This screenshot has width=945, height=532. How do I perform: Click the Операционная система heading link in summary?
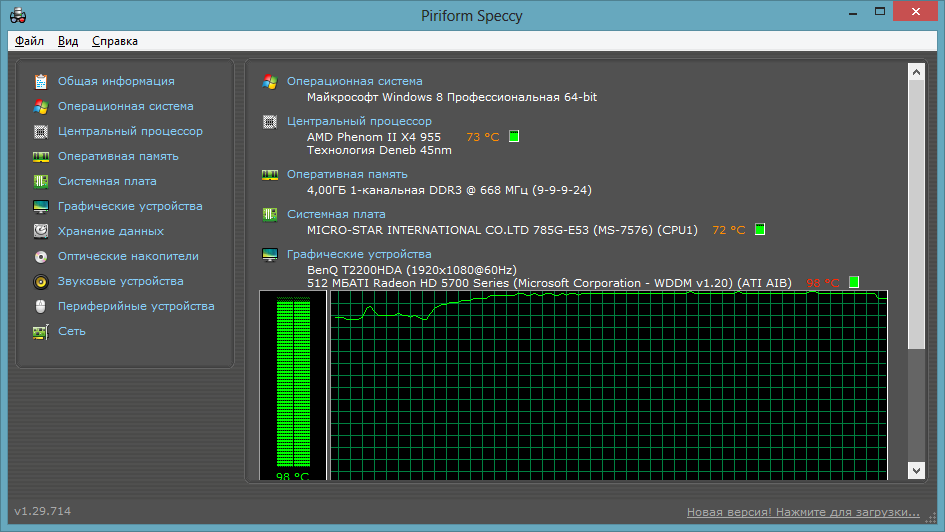(354, 81)
